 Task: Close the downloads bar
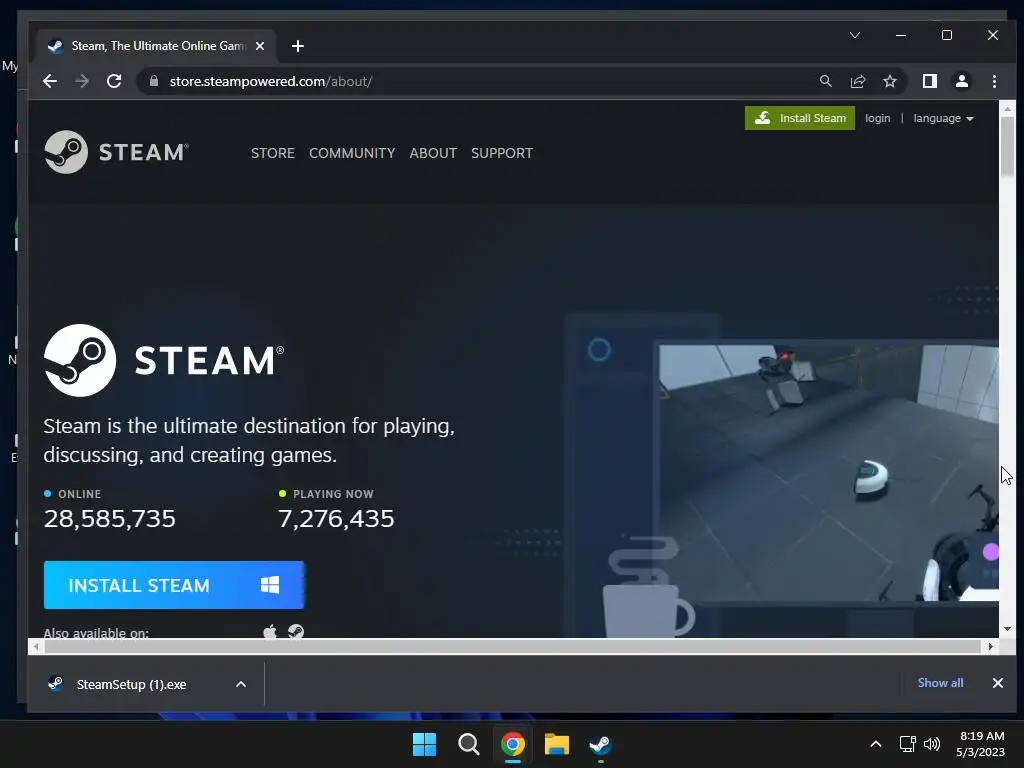pyautogui.click(x=997, y=682)
